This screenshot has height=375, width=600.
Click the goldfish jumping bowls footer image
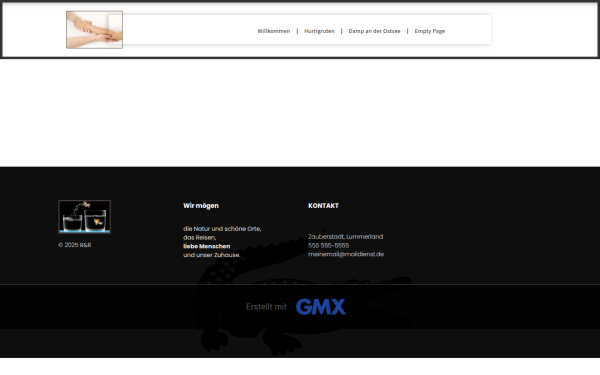click(x=85, y=217)
